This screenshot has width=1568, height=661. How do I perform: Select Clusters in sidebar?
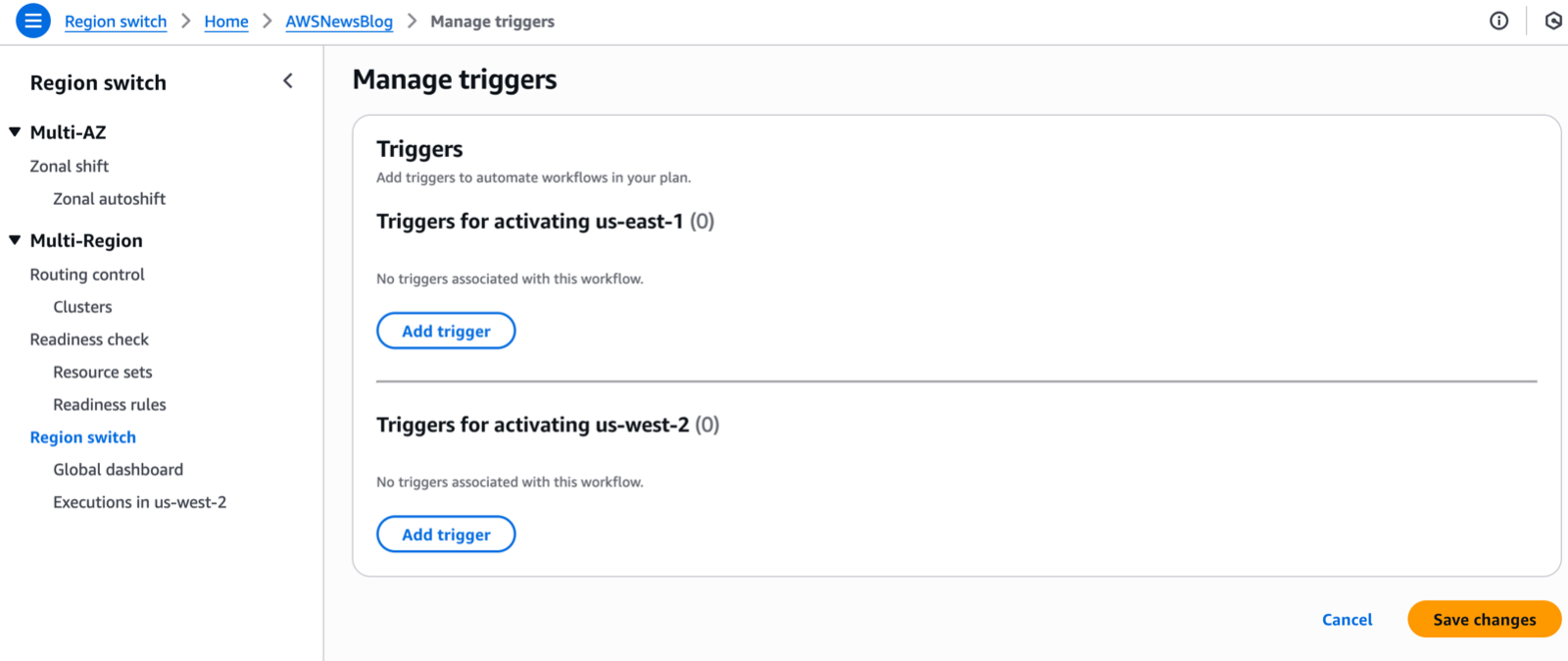point(83,307)
